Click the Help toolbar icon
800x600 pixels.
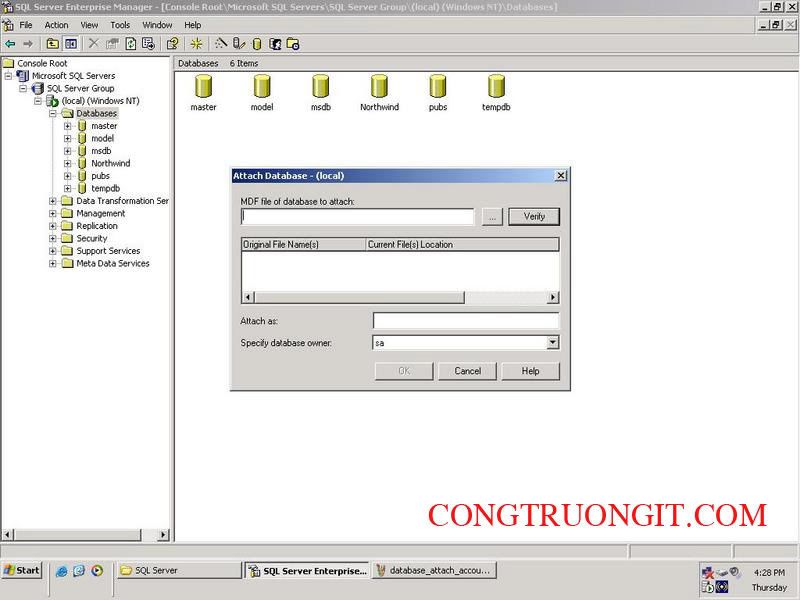coord(172,44)
